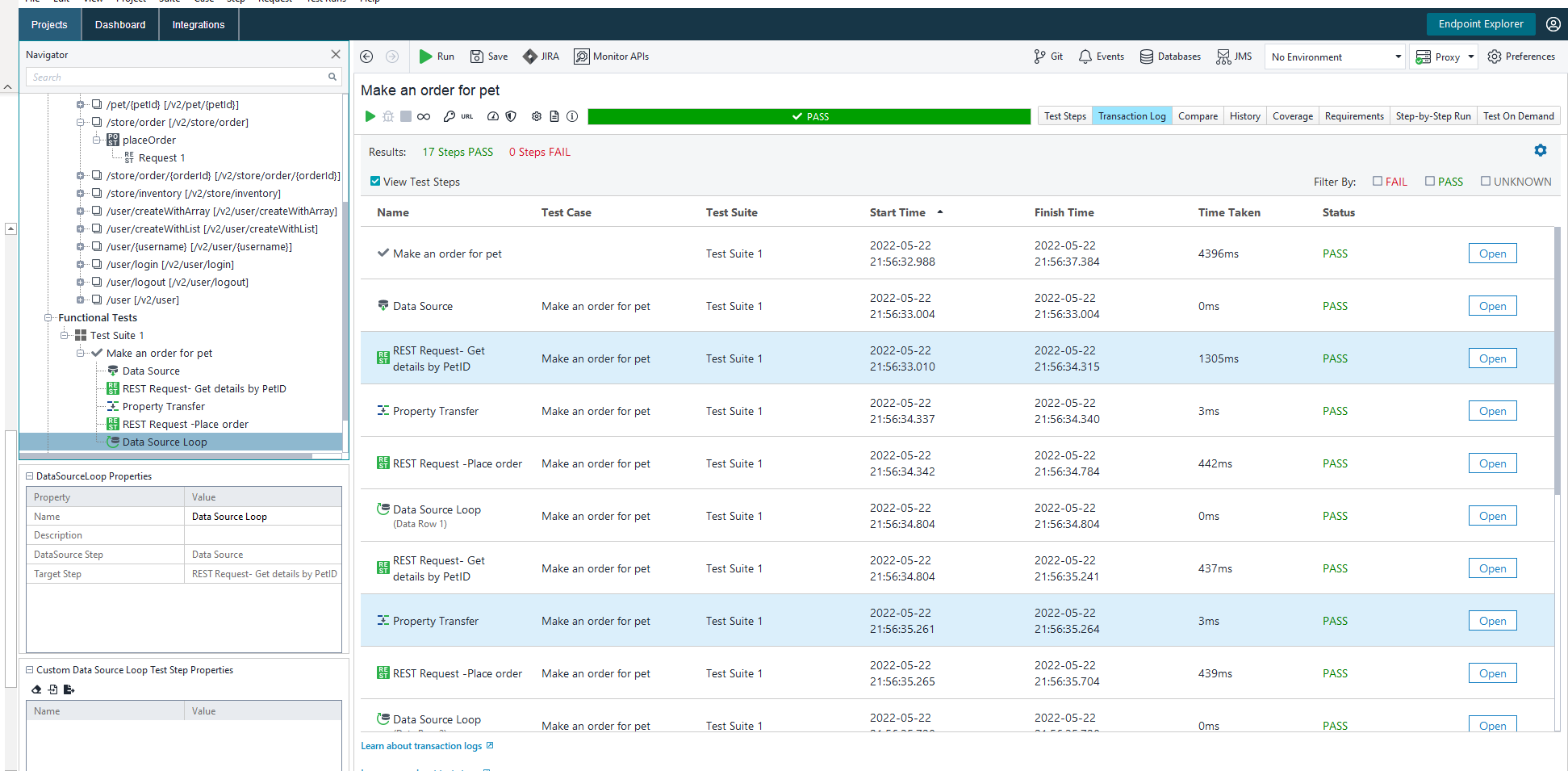
Task: Collapse Make an order for pet node
Action: [81, 353]
